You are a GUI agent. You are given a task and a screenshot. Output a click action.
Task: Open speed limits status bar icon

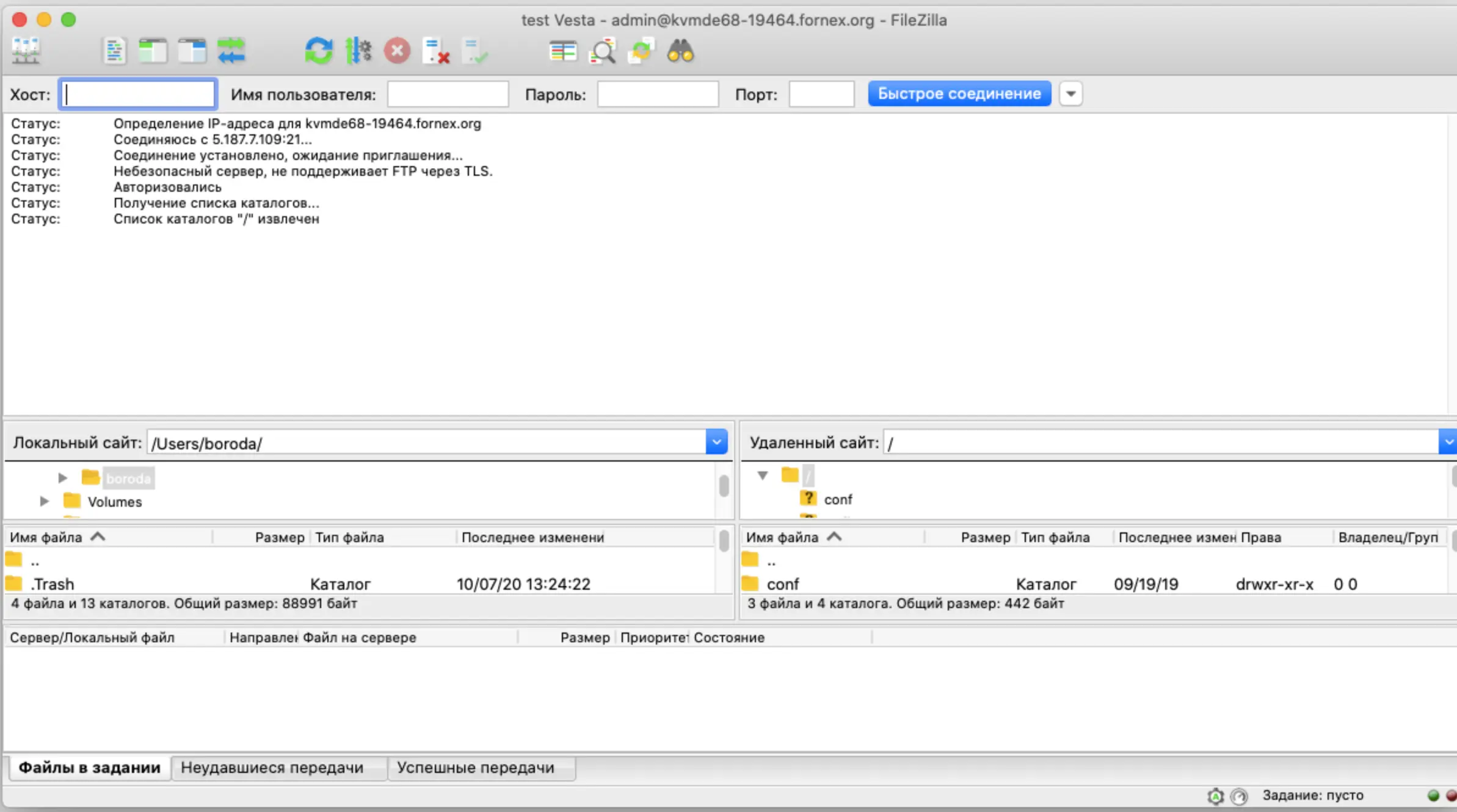pyautogui.click(x=1239, y=796)
